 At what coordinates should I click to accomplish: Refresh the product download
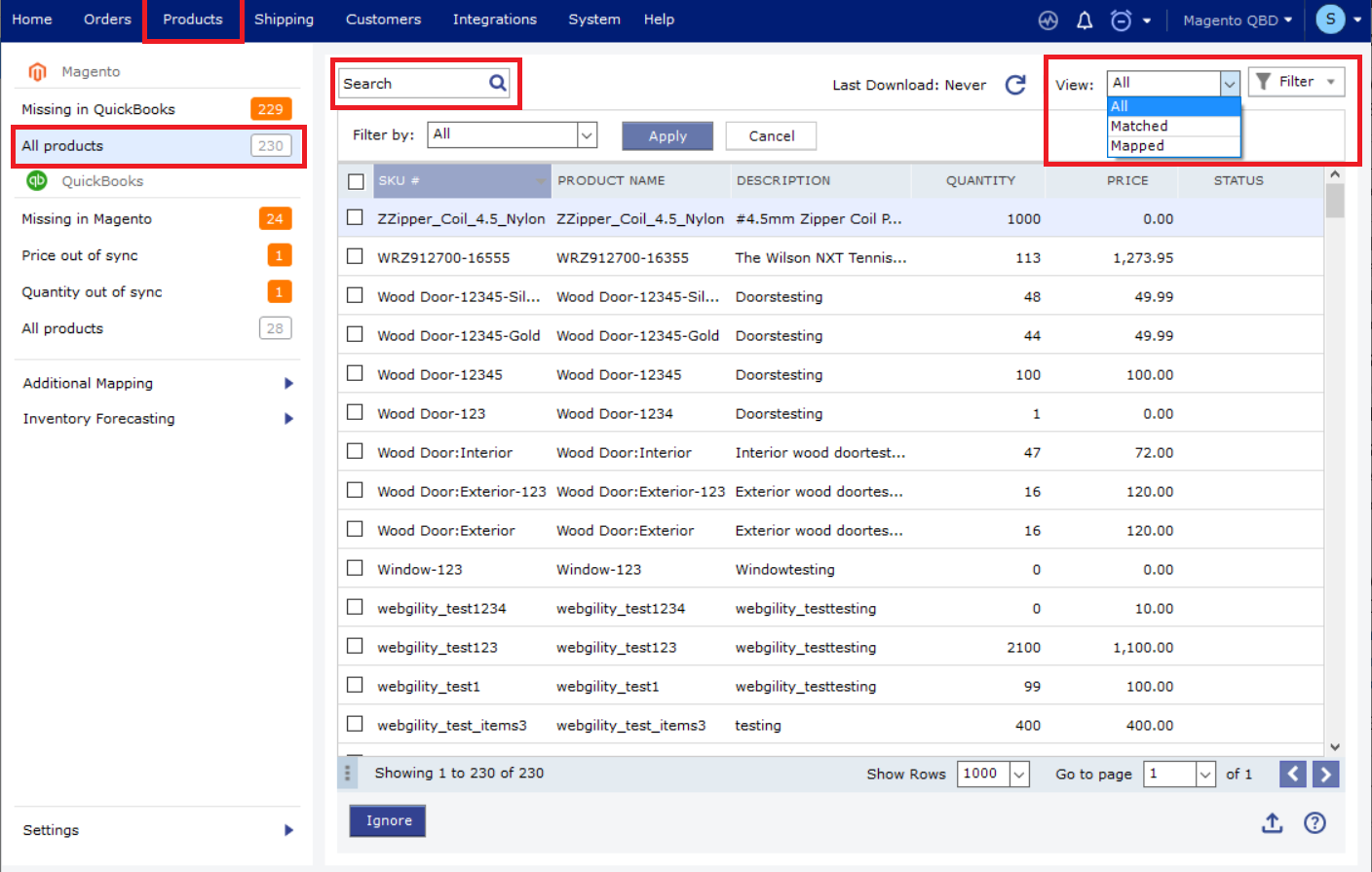1015,85
